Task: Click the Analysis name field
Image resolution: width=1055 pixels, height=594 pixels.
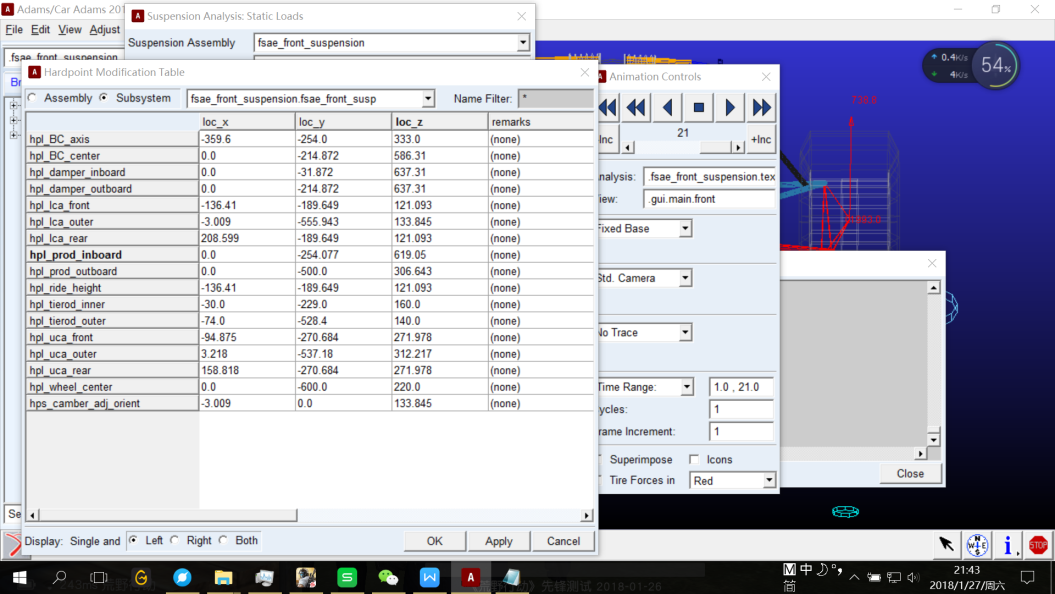Action: 710,177
